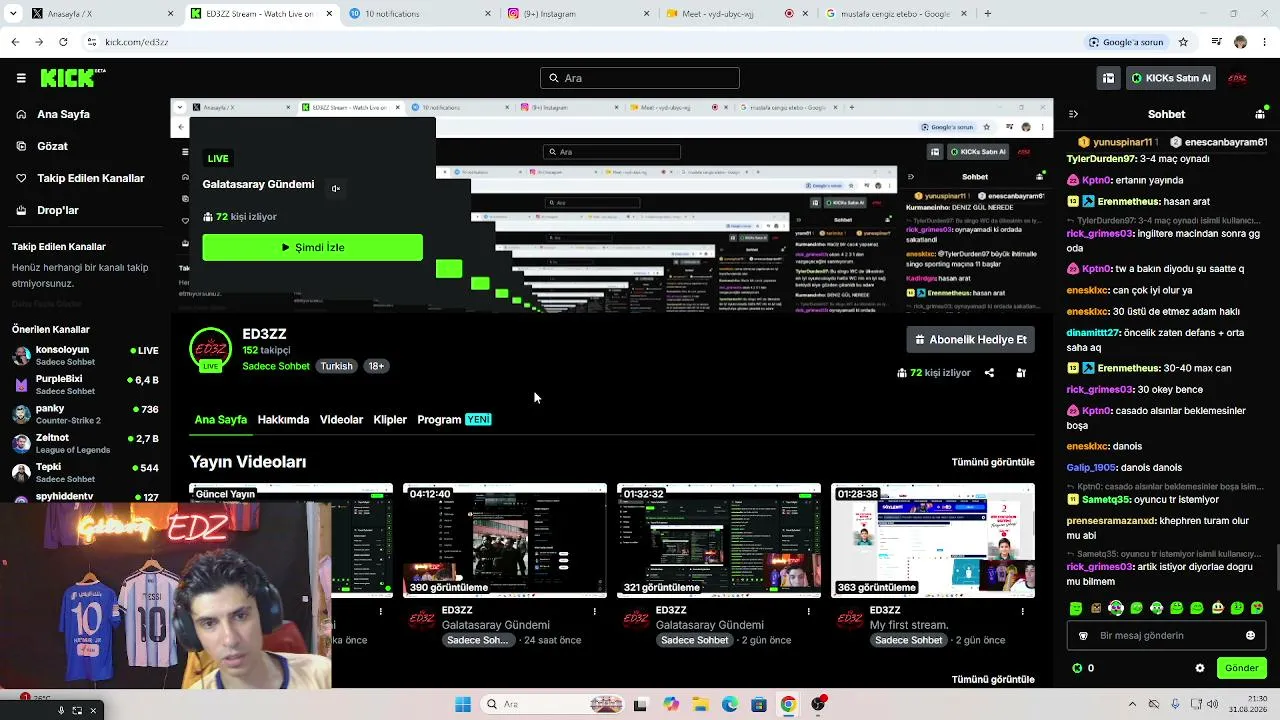The height and width of the screenshot is (720, 1280).
Task: Click the Turkish language tag
Action: [336, 366]
